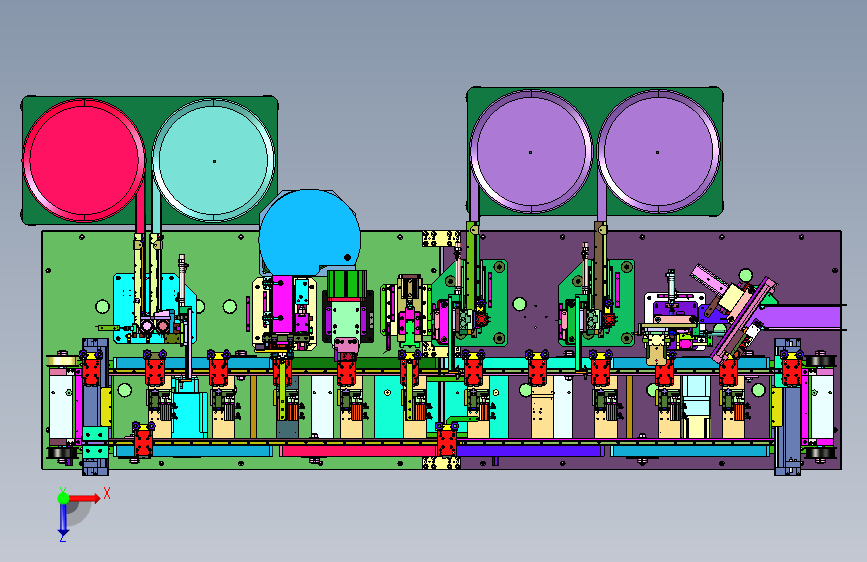Pick the left purple bowl feeder
The height and width of the screenshot is (562, 867).
click(531, 152)
